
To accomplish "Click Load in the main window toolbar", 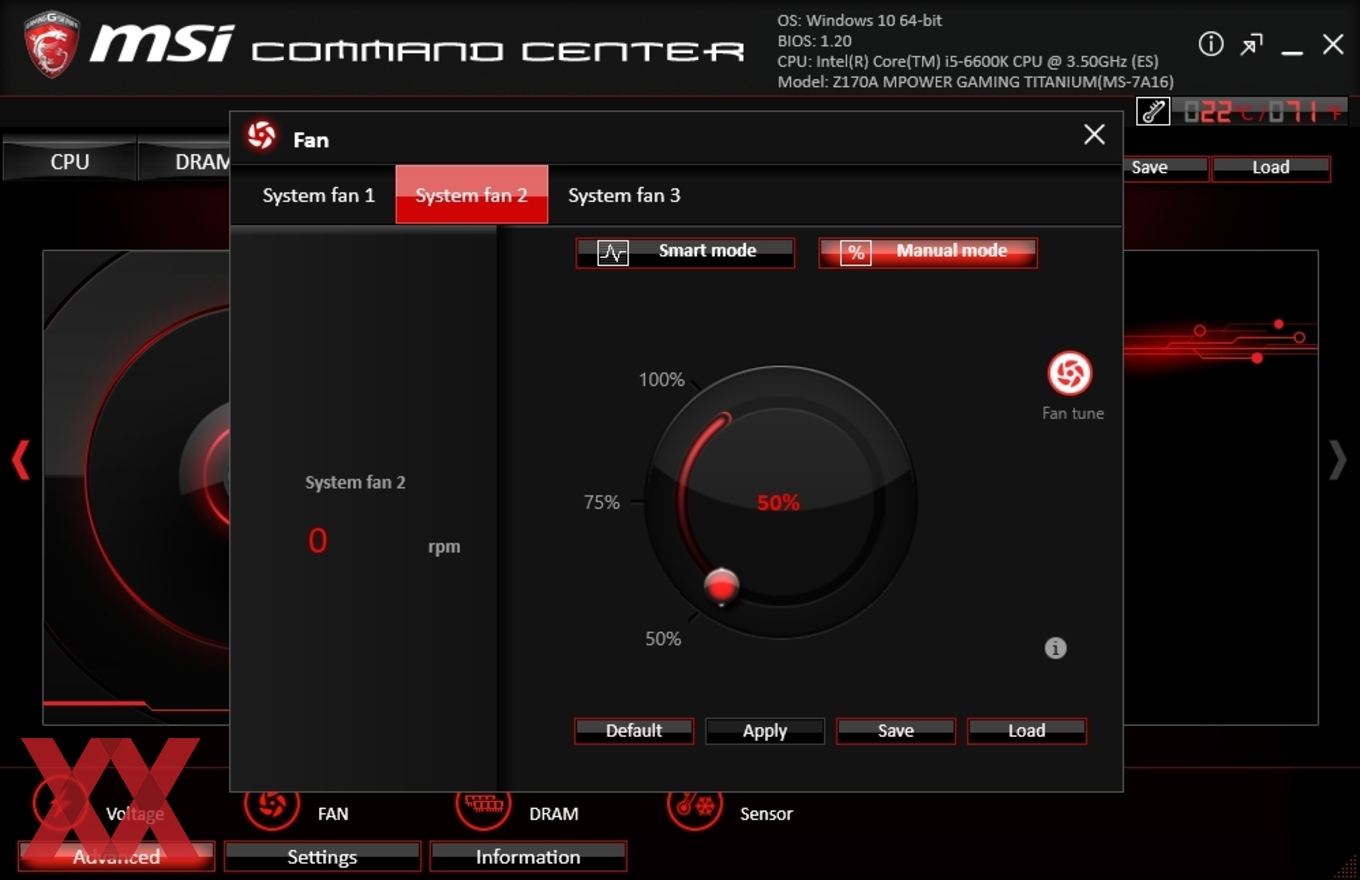I will pyautogui.click(x=1271, y=168).
